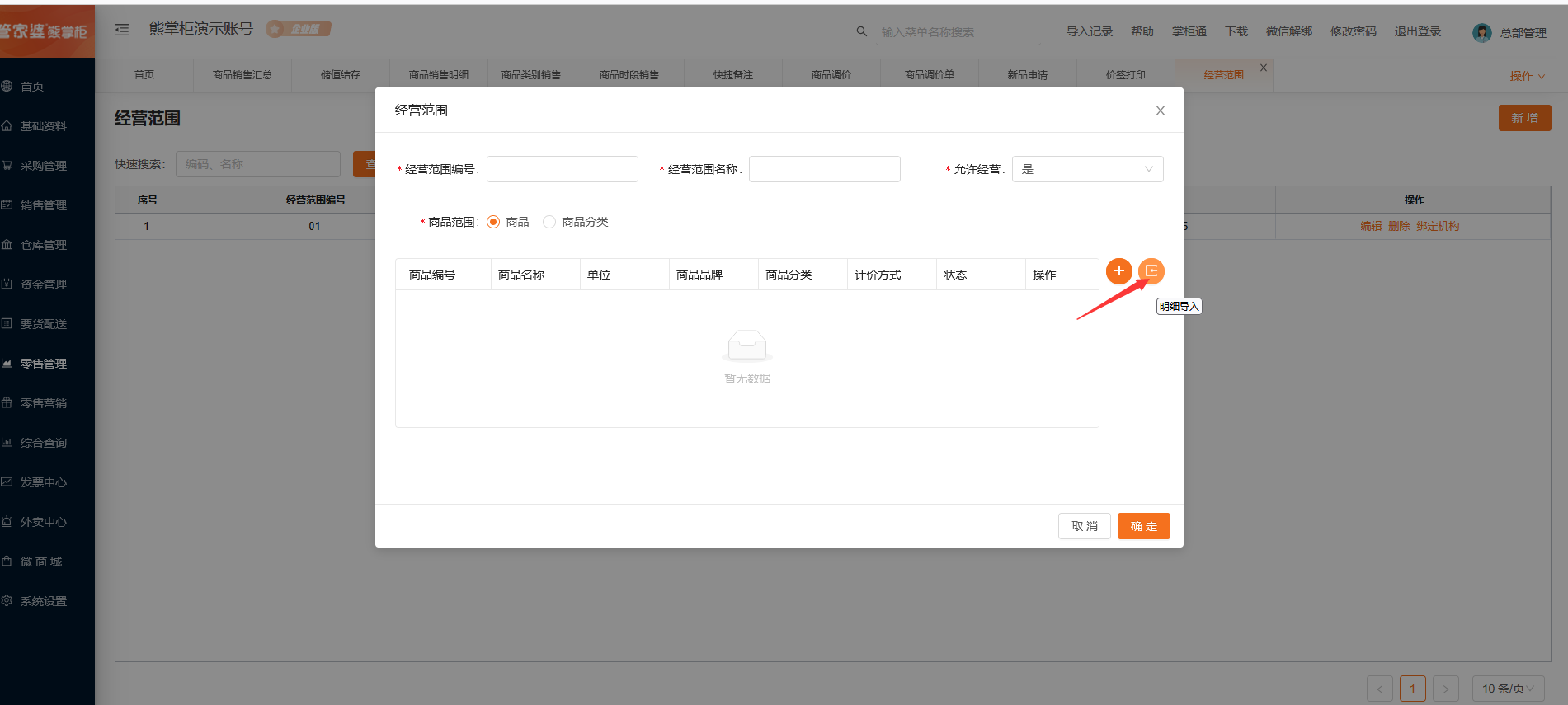Screen dimensions: 1568x705
Task: Switch to the 商品销售汇总 tab
Action: tap(242, 75)
